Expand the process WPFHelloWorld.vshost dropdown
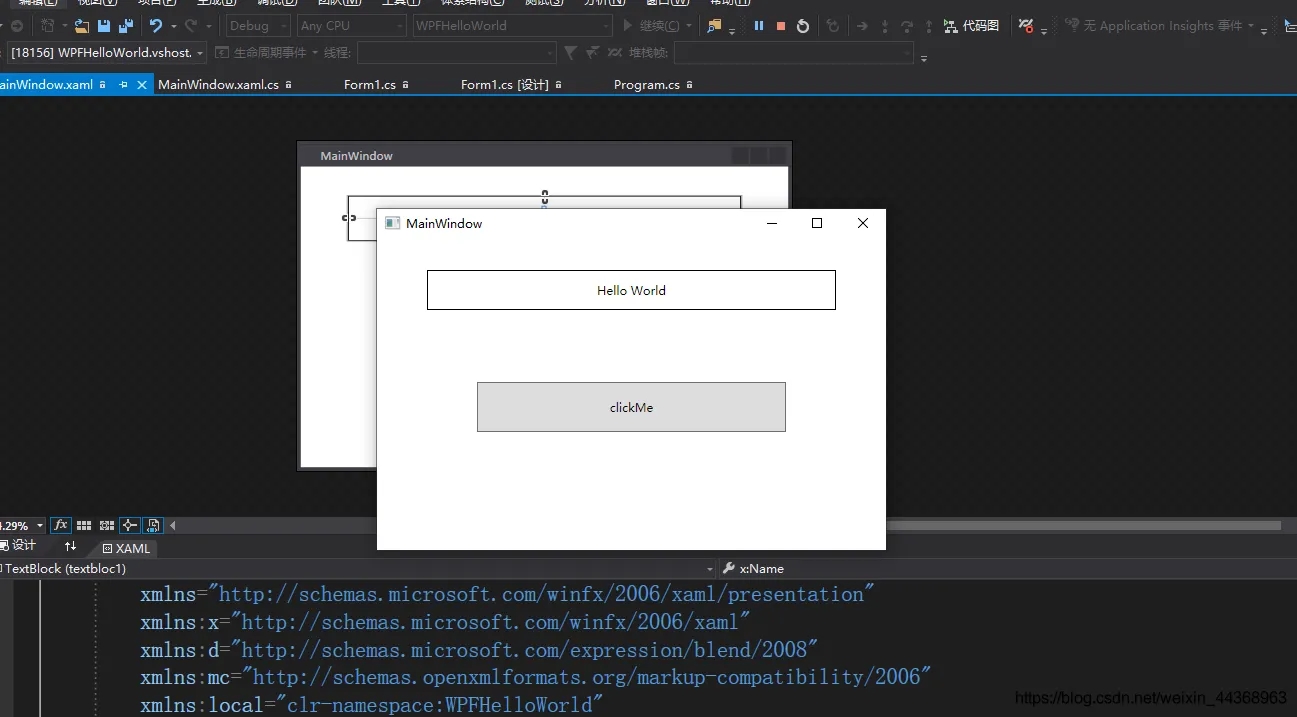 (200, 53)
